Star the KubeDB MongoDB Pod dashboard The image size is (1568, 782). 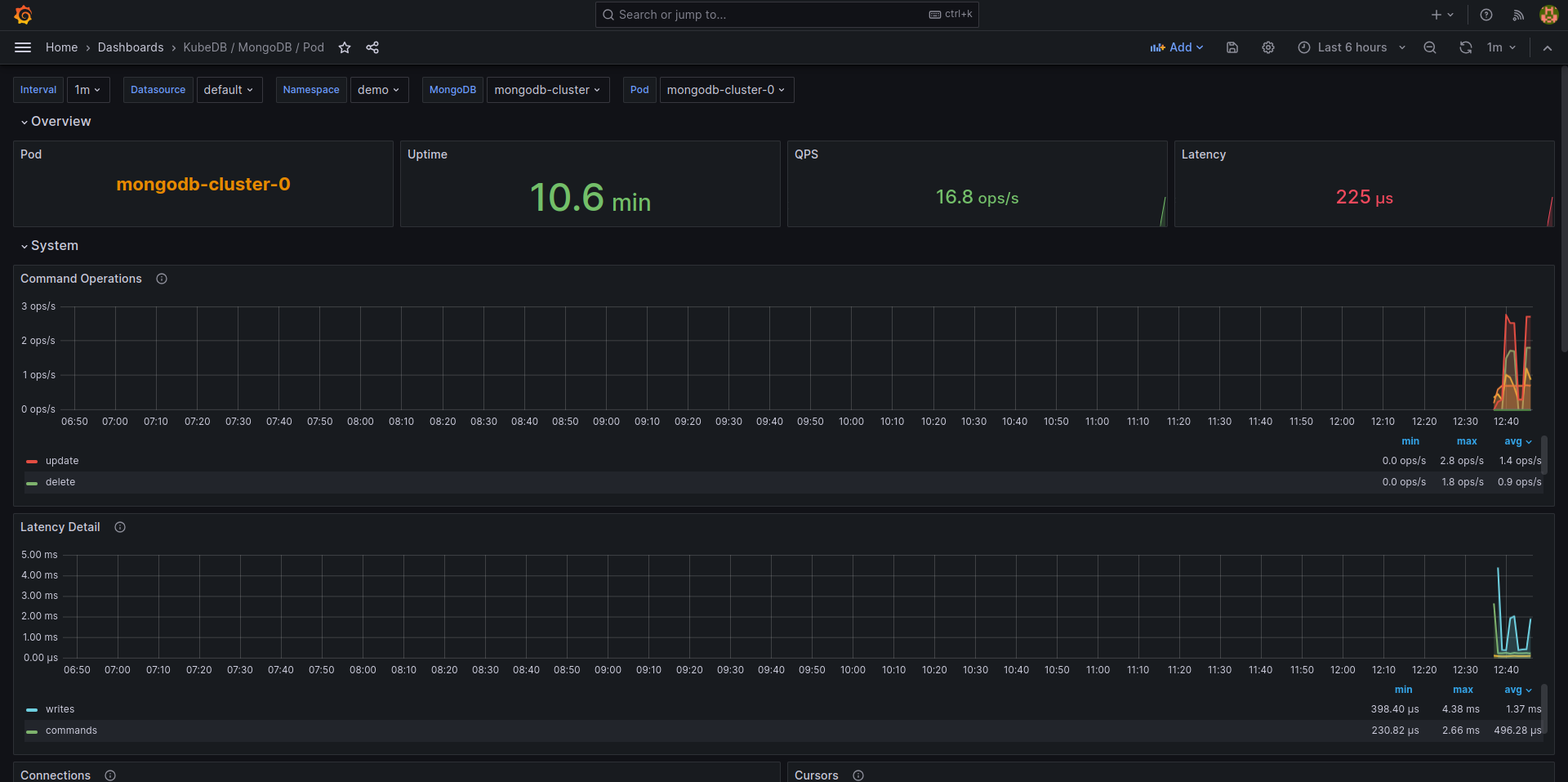click(345, 47)
